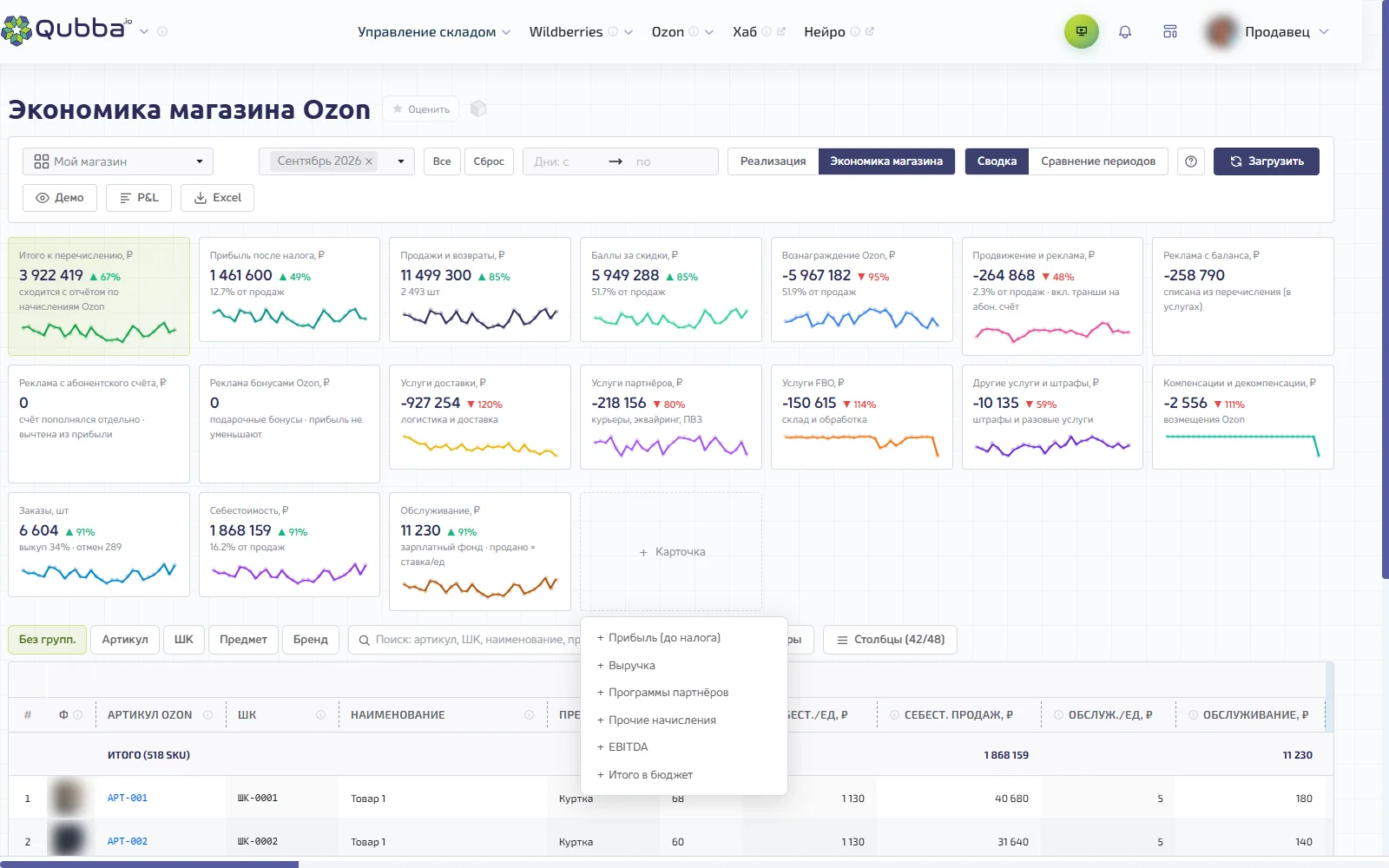Open the P&L report button
Image resolution: width=1389 pixels, height=868 pixels.
pyautogui.click(x=139, y=198)
